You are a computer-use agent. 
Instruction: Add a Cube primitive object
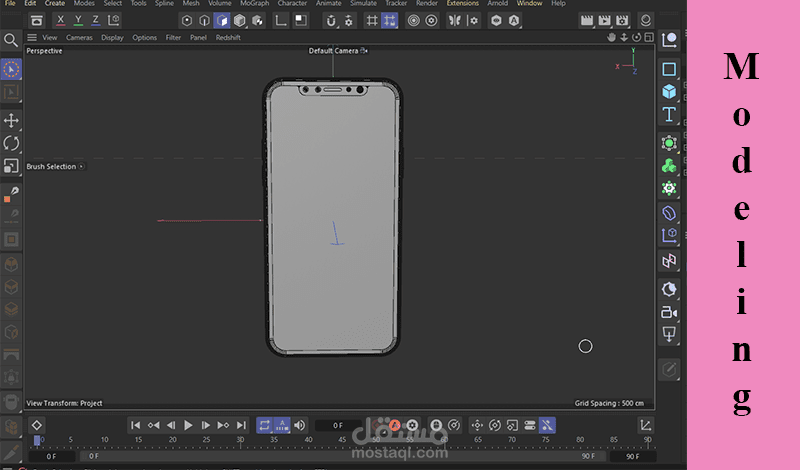pos(669,92)
